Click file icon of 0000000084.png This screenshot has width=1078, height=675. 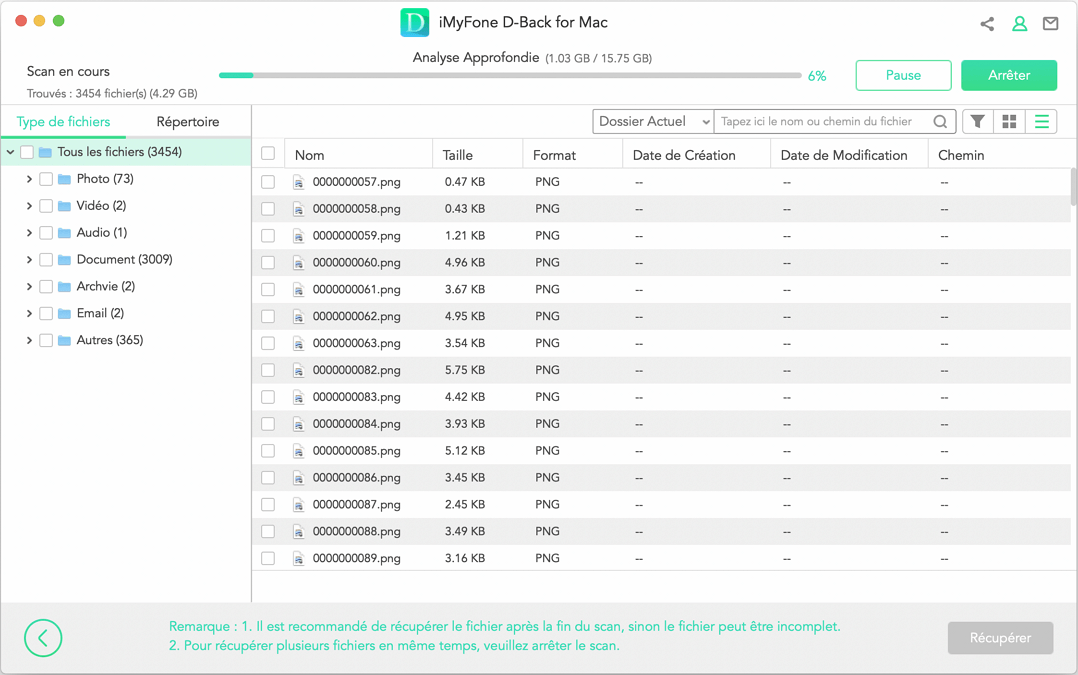298,424
